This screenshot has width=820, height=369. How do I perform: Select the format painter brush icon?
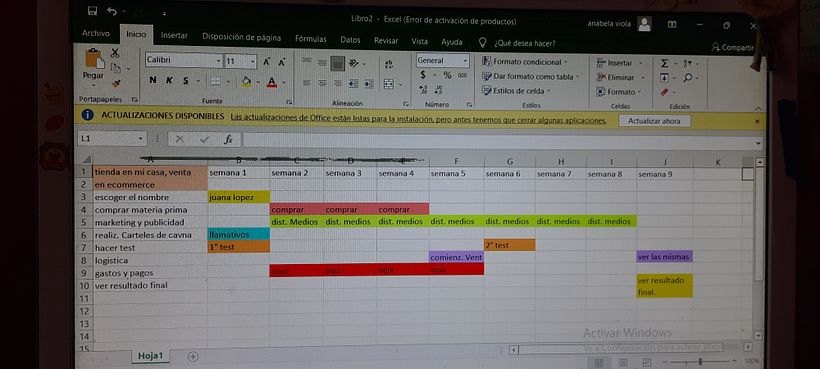pyautogui.click(x=116, y=83)
